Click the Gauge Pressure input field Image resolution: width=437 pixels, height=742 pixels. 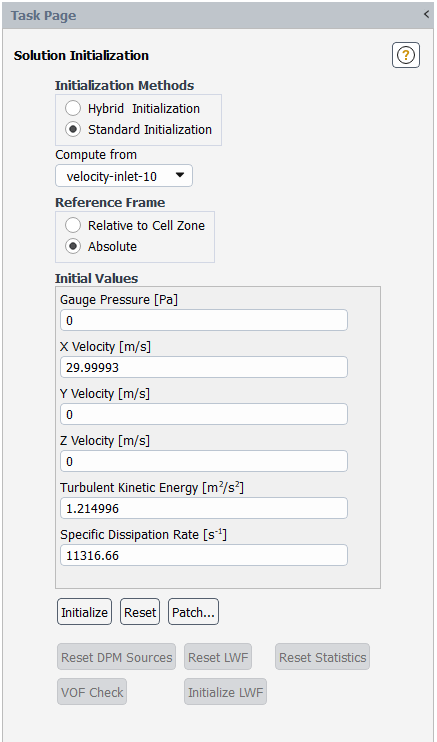tap(204, 320)
